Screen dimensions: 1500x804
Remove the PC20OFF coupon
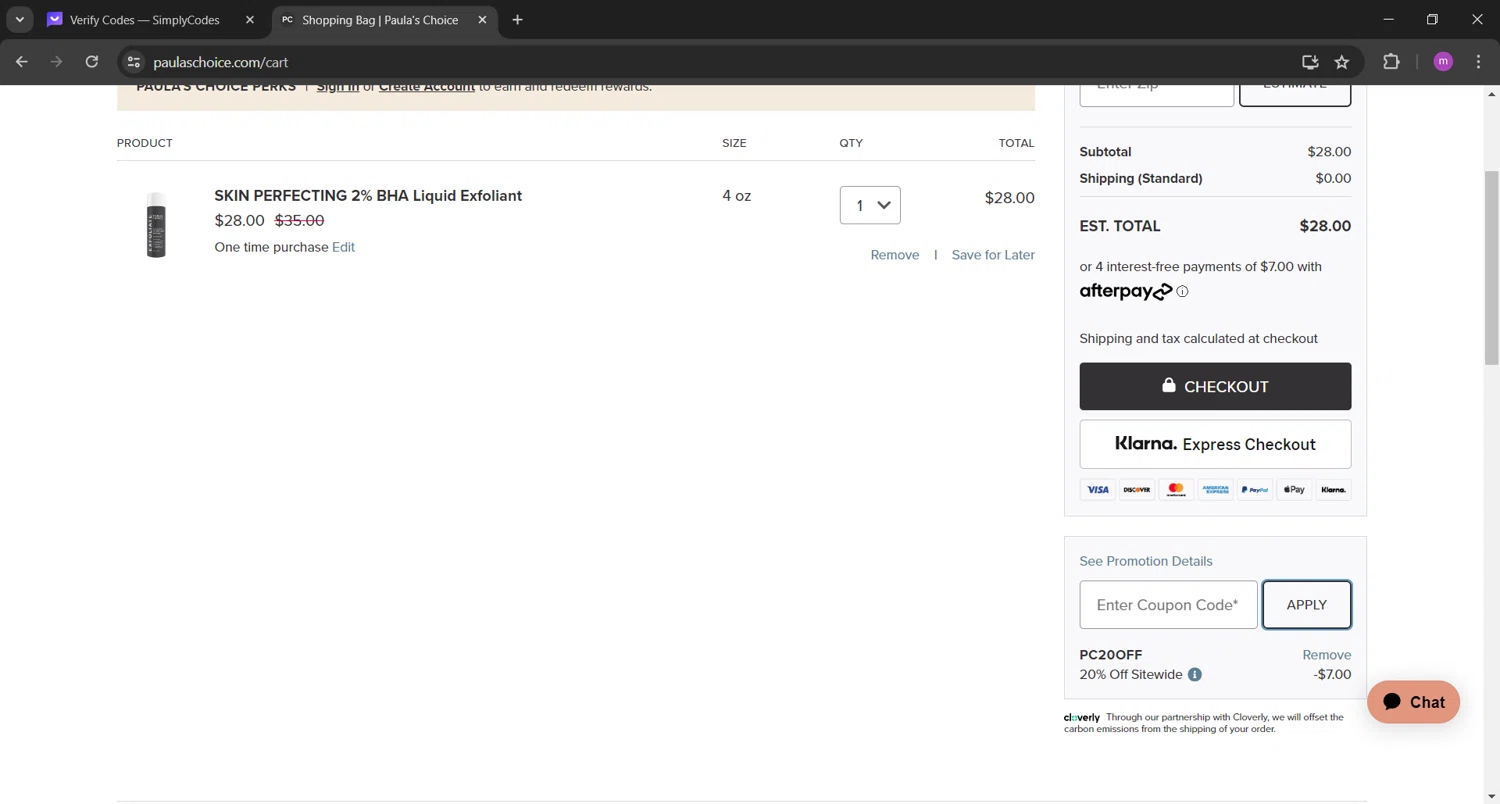1327,655
